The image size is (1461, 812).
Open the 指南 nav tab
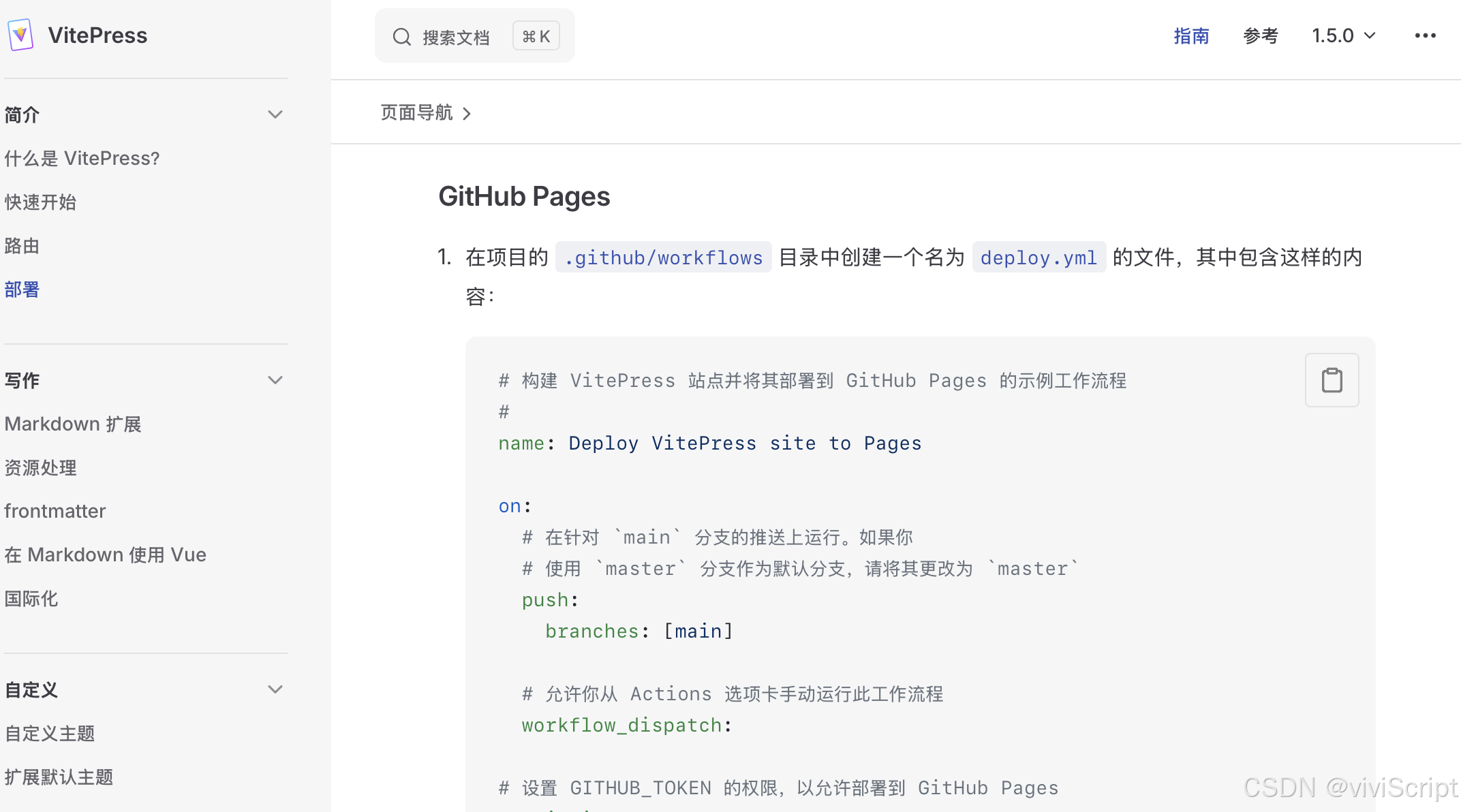click(x=1191, y=35)
